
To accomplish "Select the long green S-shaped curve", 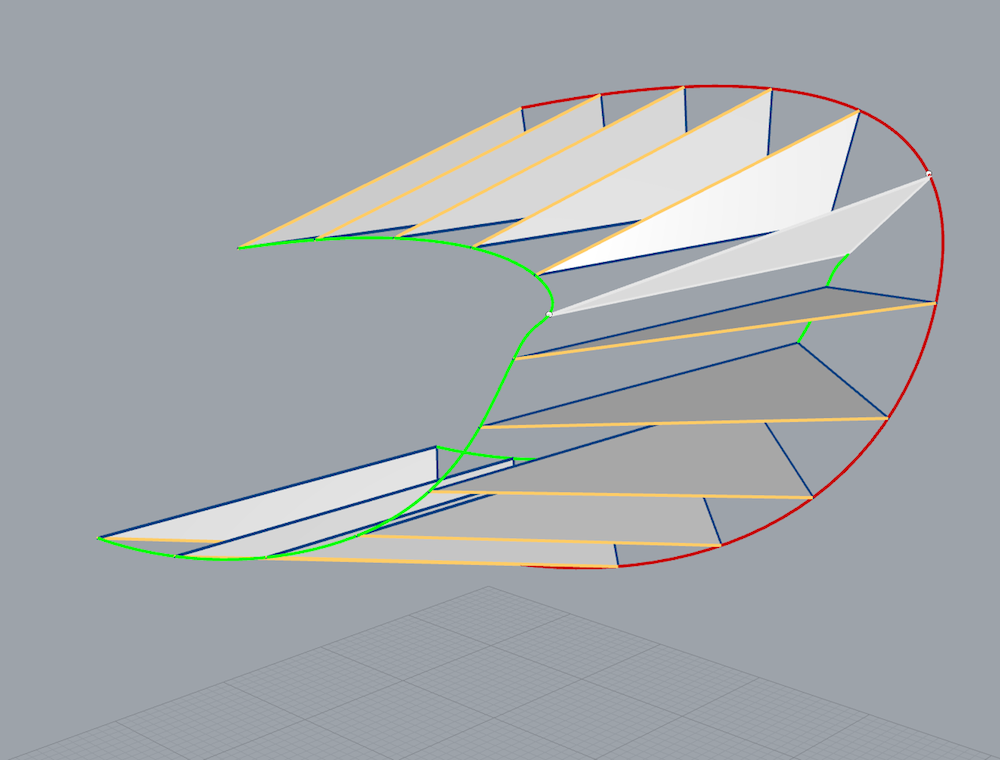I will pos(497,395).
